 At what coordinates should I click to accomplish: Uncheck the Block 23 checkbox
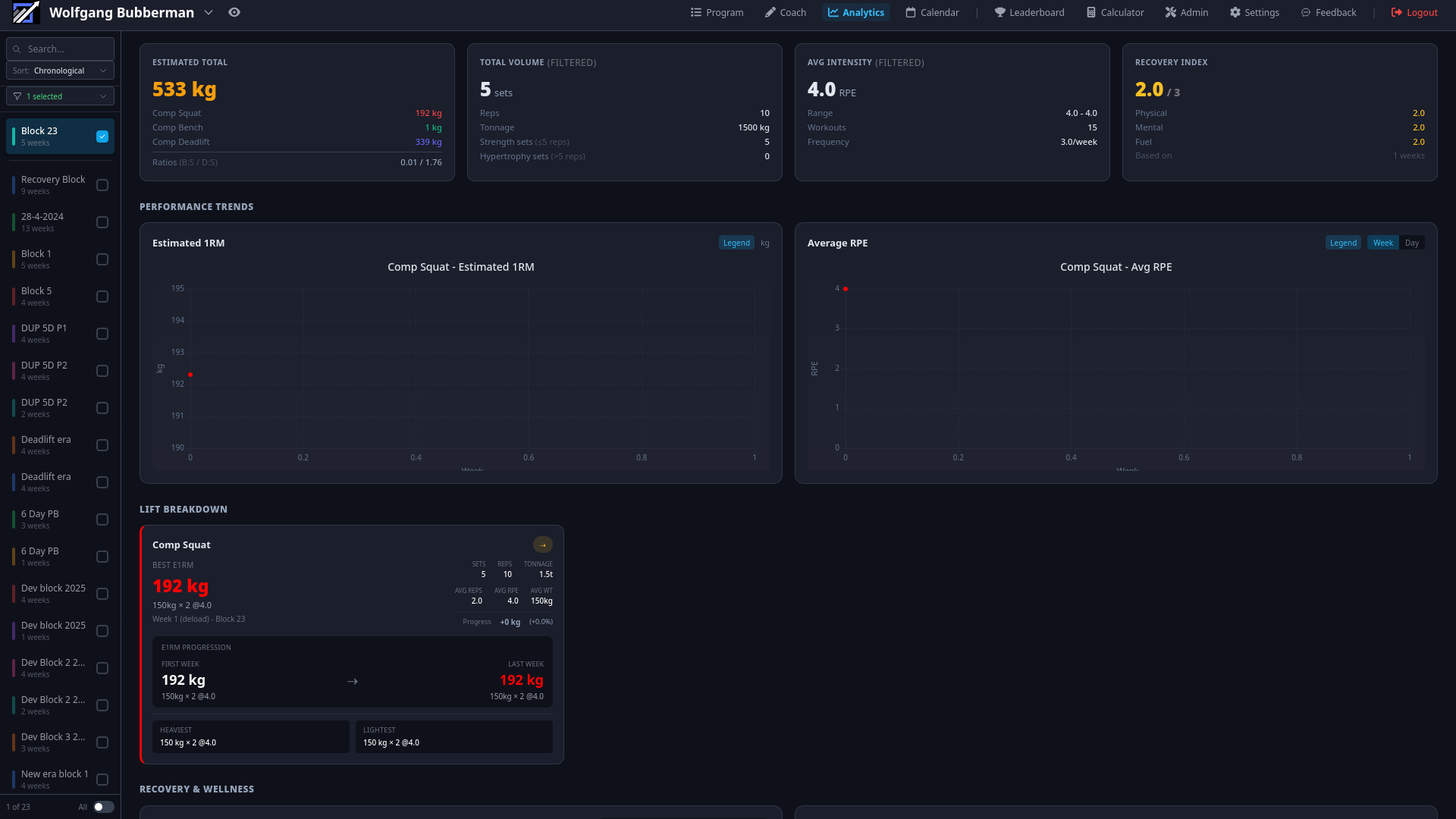102,136
